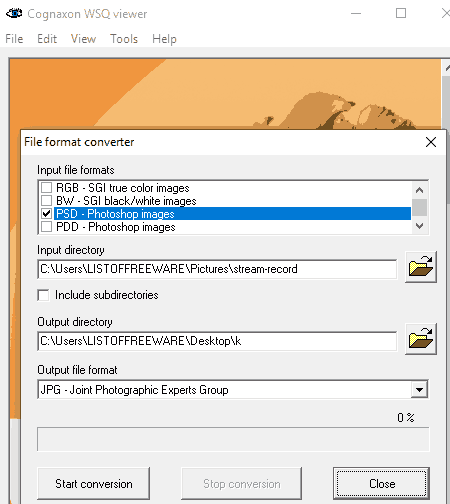Maximize the Cognaxon WSQ viewer window
The height and width of the screenshot is (504, 450).
pos(401,13)
